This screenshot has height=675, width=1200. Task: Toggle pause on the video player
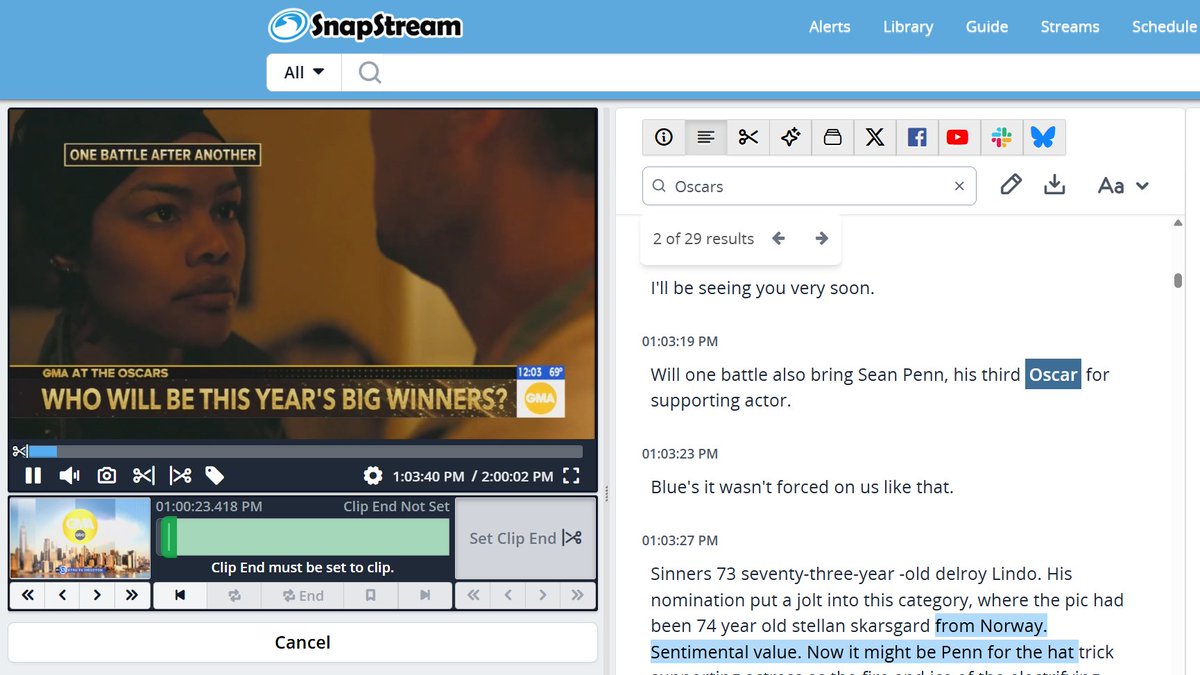pos(32,475)
